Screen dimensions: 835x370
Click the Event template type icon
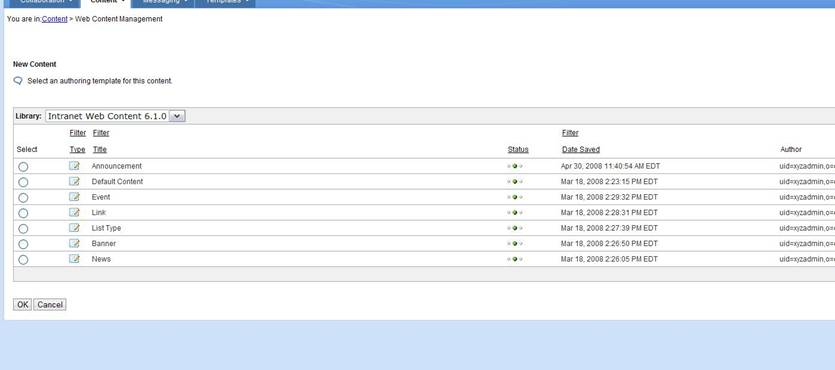[75, 197]
